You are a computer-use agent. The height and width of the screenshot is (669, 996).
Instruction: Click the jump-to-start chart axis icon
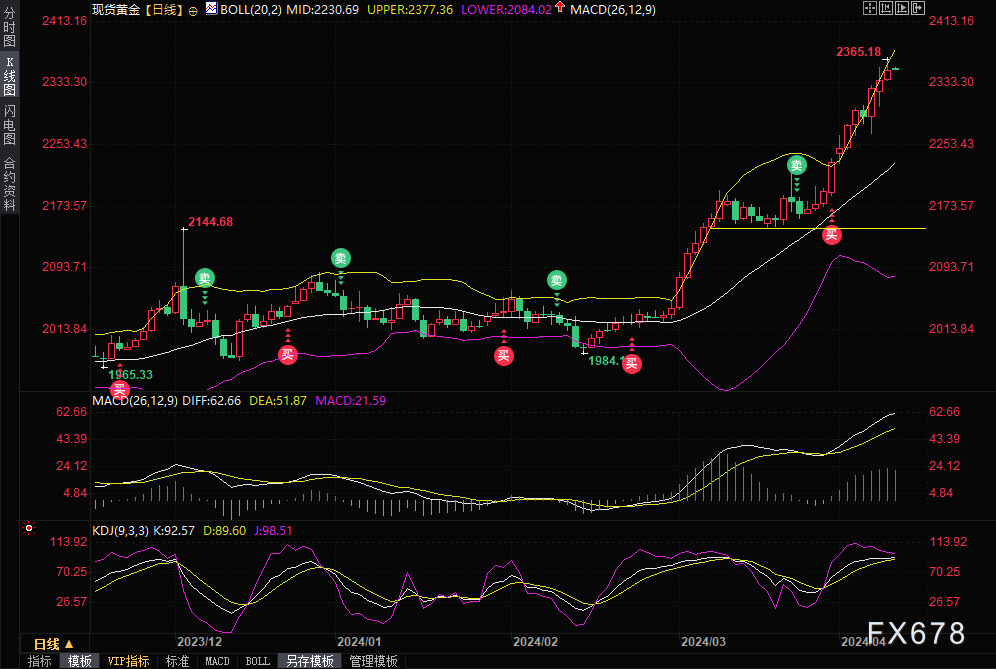point(886,8)
